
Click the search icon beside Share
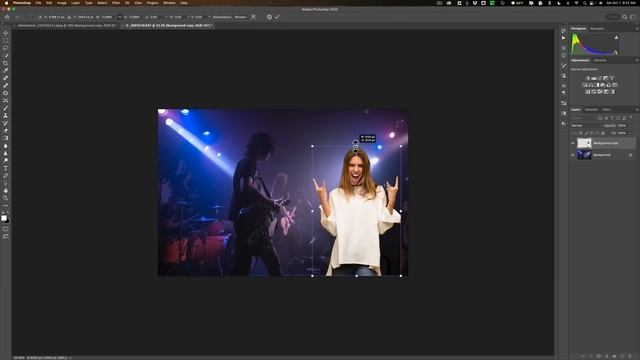[x=624, y=17]
